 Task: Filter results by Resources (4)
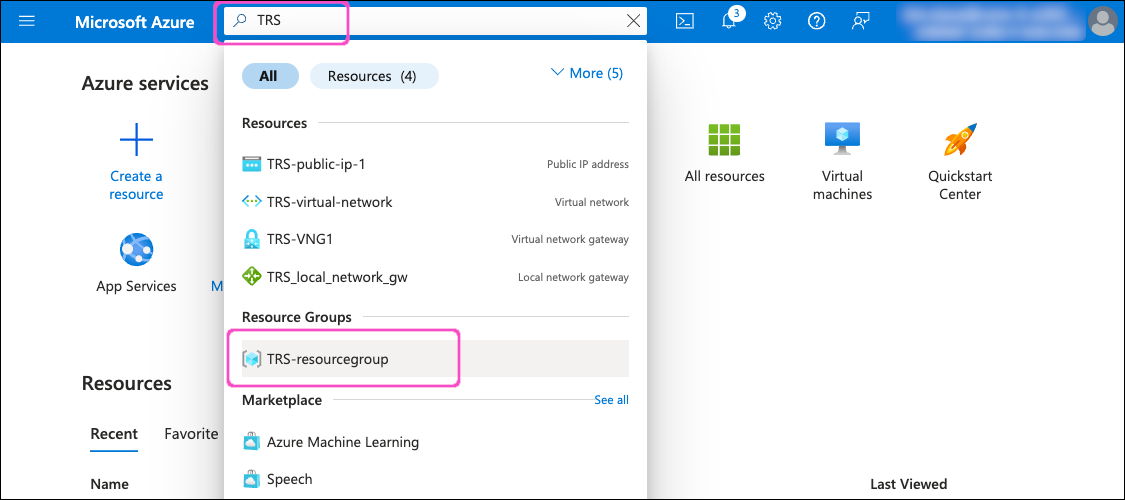coord(373,76)
